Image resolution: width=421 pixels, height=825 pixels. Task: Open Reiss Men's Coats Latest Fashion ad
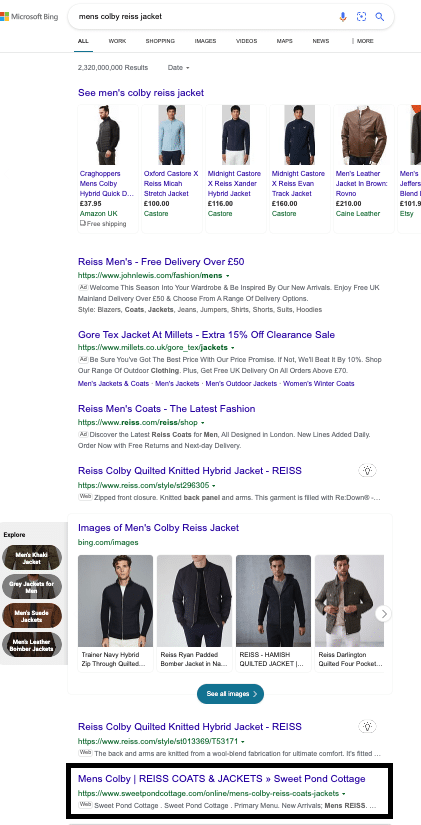tap(166, 409)
